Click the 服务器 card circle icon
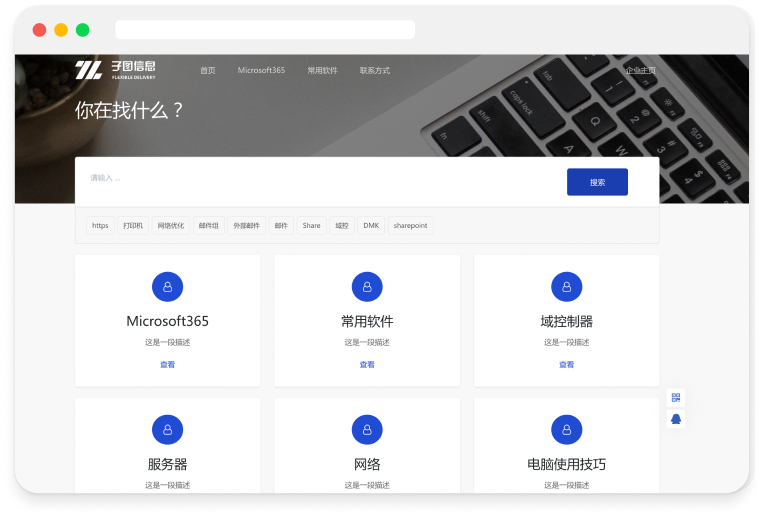Image resolution: width=764 pixels, height=517 pixels. [x=167, y=430]
